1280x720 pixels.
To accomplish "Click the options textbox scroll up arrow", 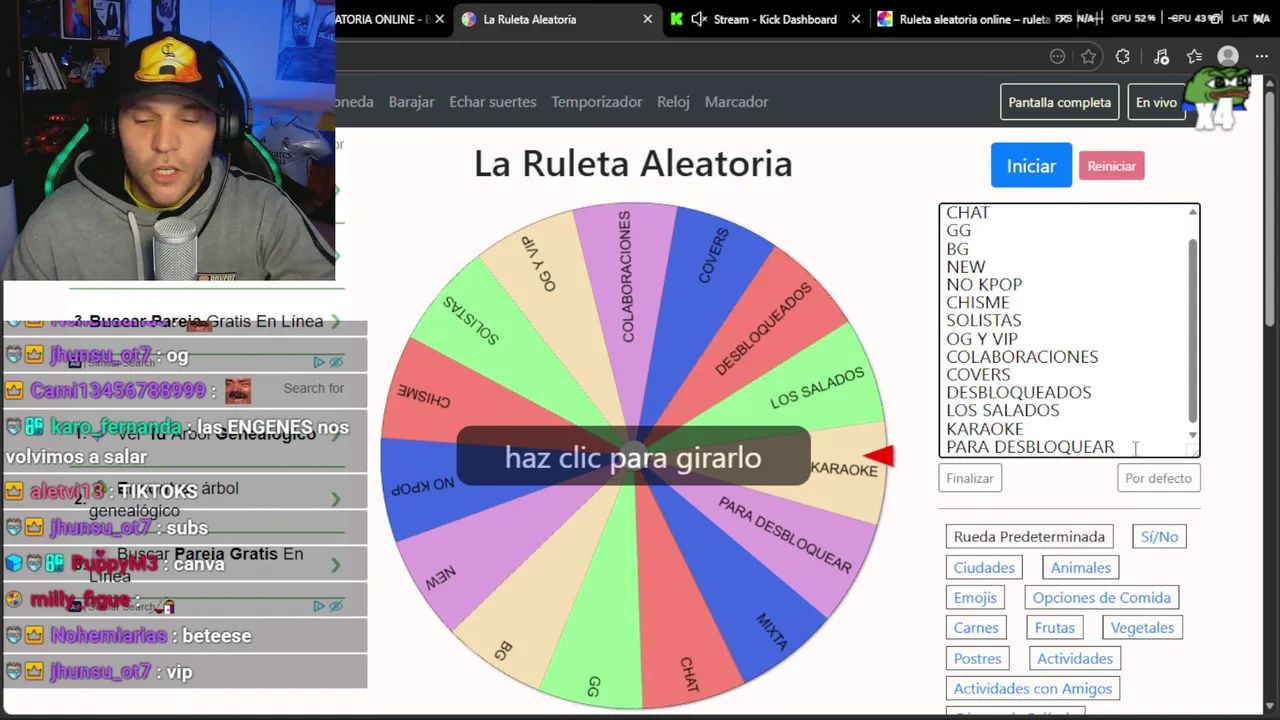I will [x=1192, y=212].
